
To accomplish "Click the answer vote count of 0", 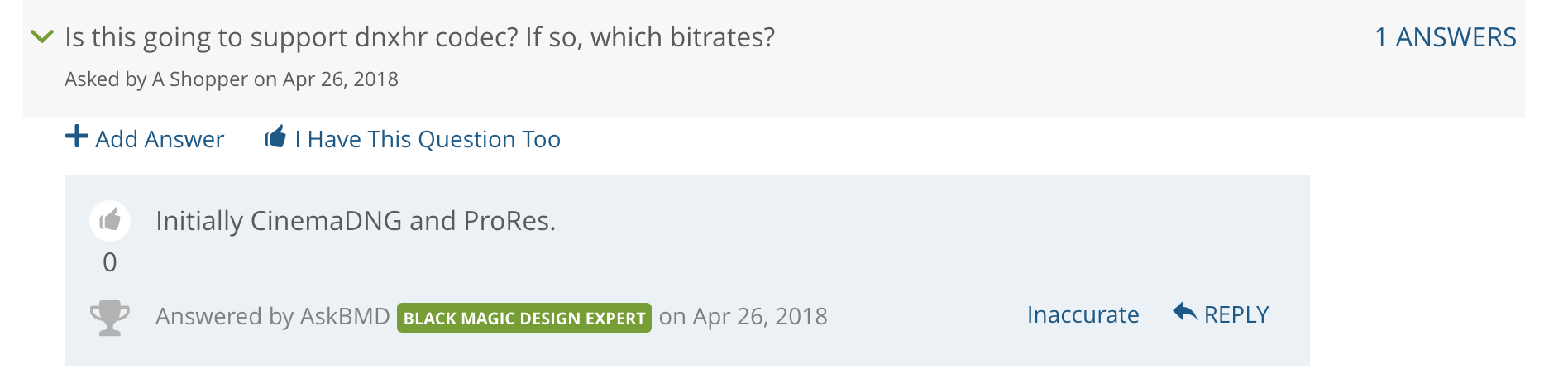I will [110, 262].
